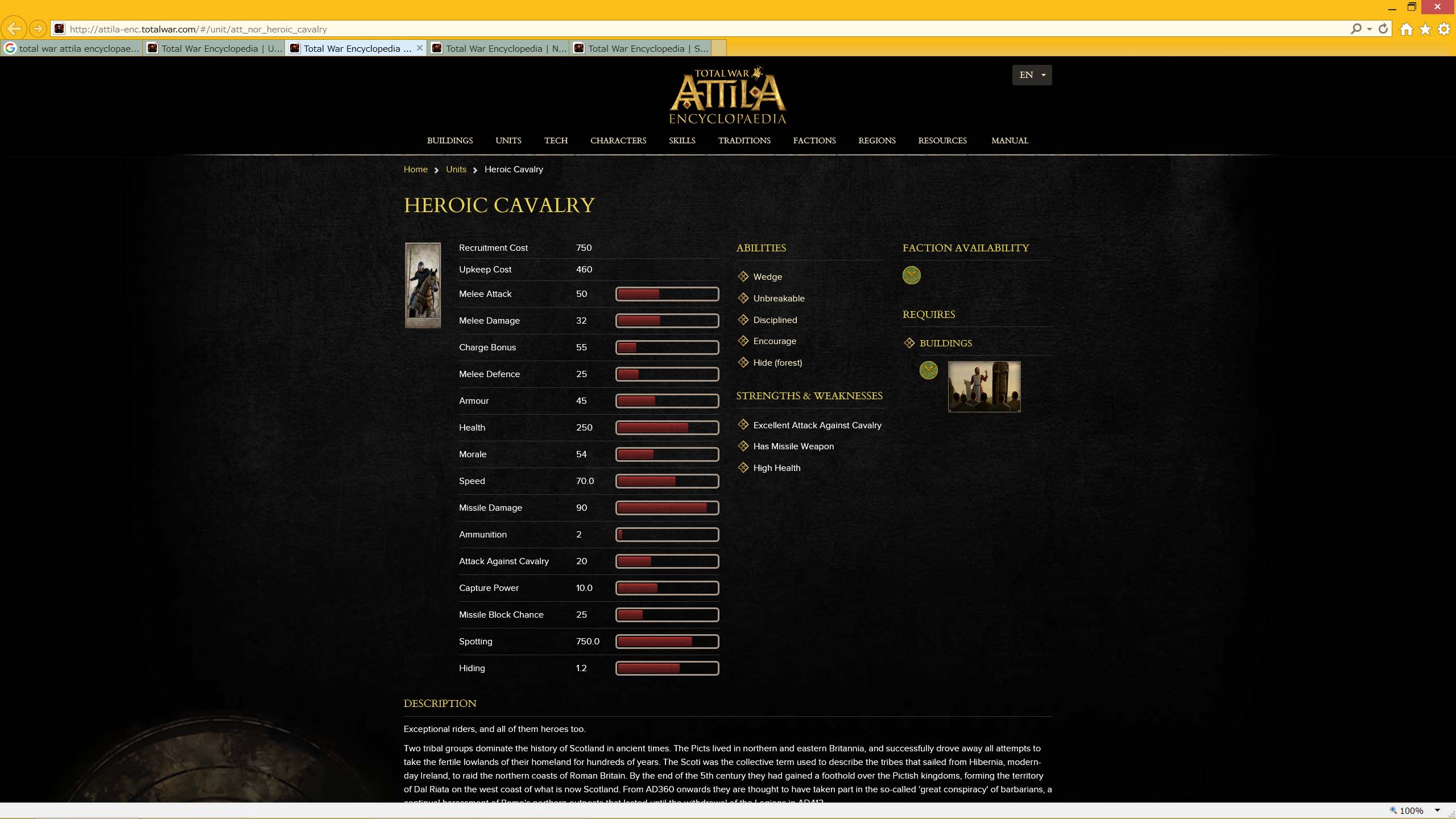1456x819 pixels.
Task: Open the UNITS navigation menu
Action: 508,140
